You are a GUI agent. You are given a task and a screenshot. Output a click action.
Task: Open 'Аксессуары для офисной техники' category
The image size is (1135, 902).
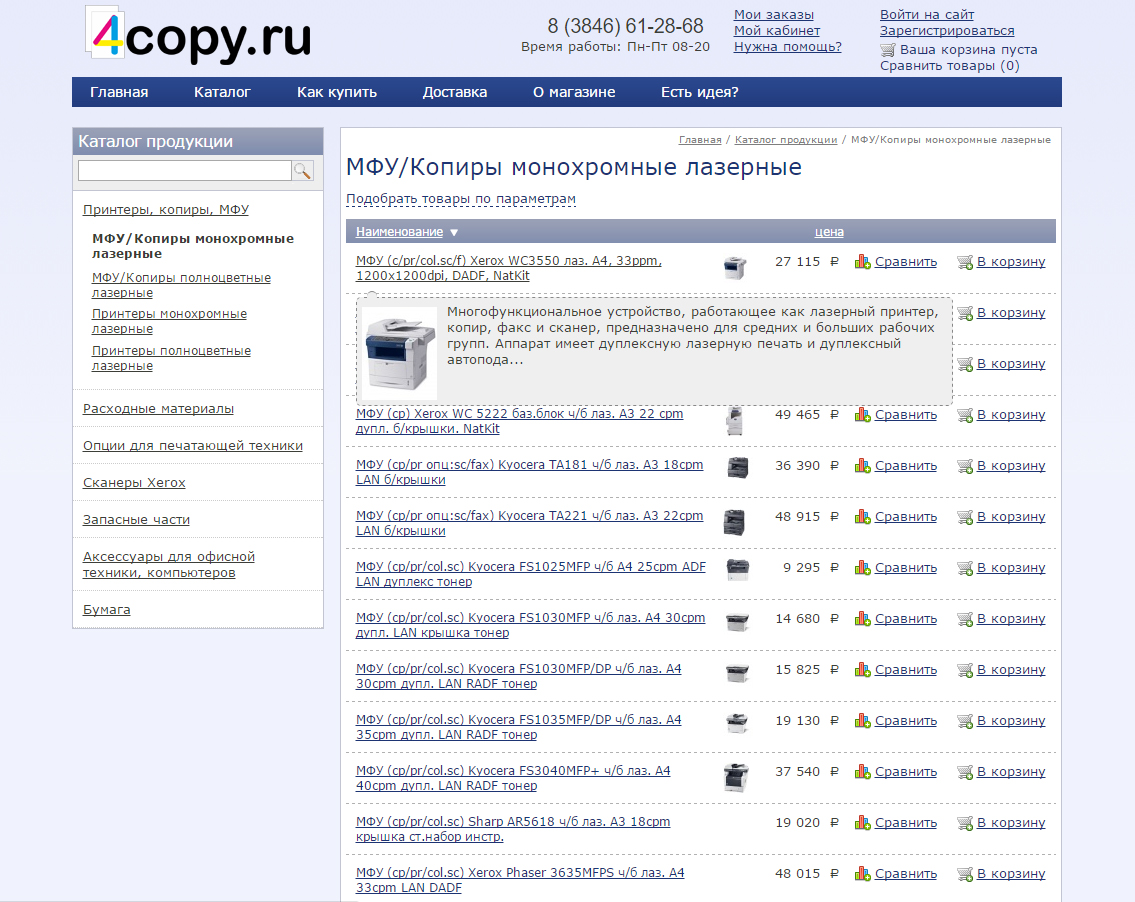pyautogui.click(x=169, y=565)
